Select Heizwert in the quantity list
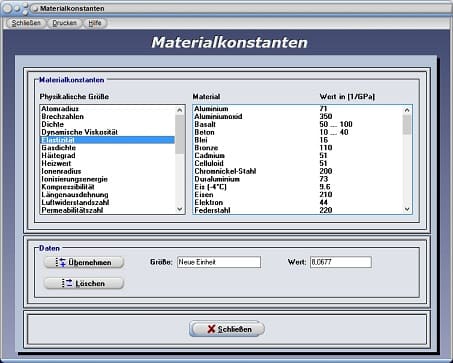This screenshot has height=363, width=453. 107,163
